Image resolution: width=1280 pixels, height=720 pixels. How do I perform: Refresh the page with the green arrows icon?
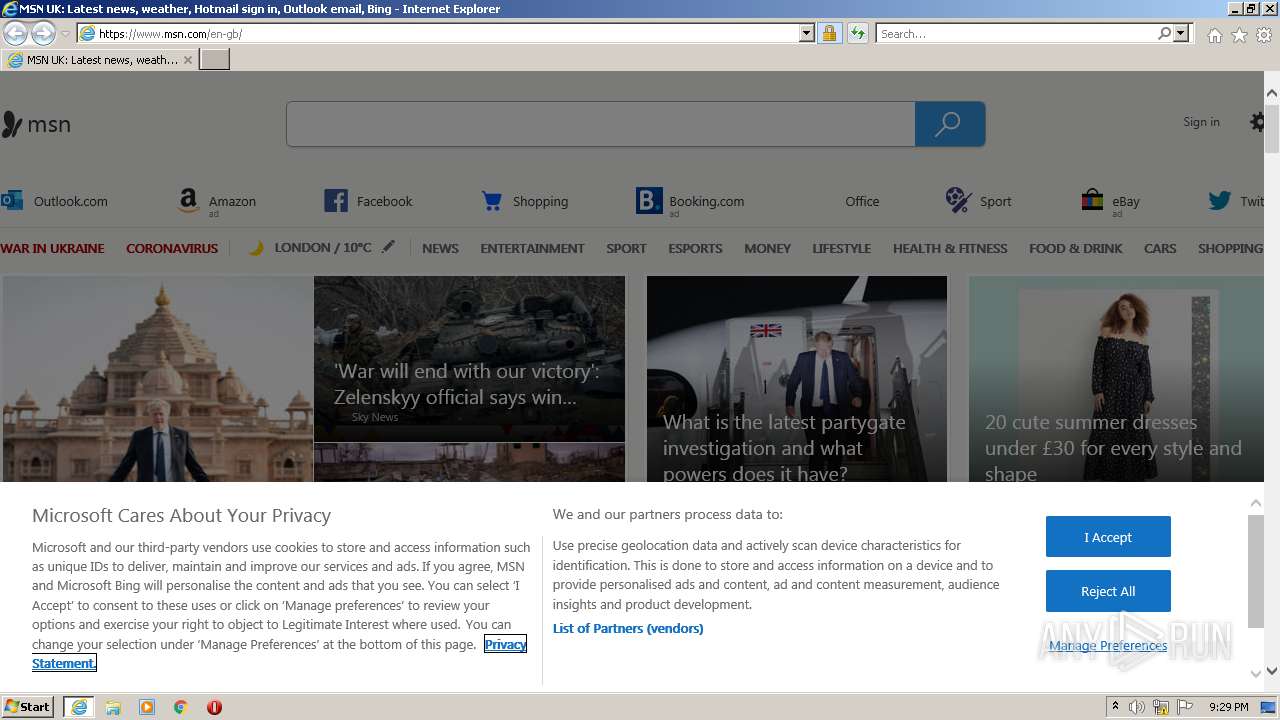pyautogui.click(x=857, y=34)
